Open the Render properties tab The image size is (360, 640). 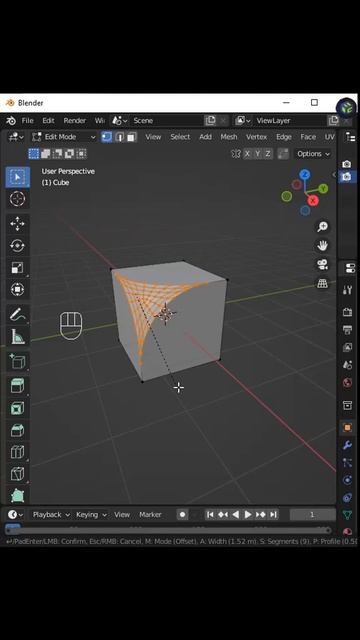347,312
